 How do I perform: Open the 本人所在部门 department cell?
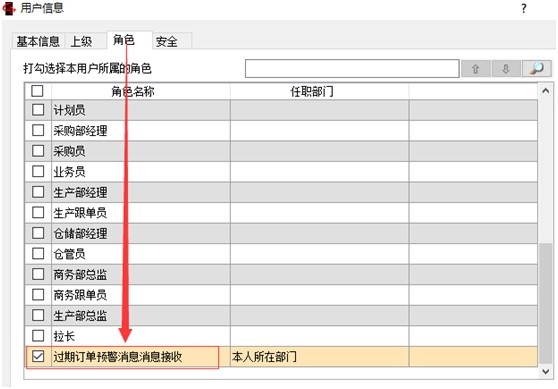click(319, 356)
